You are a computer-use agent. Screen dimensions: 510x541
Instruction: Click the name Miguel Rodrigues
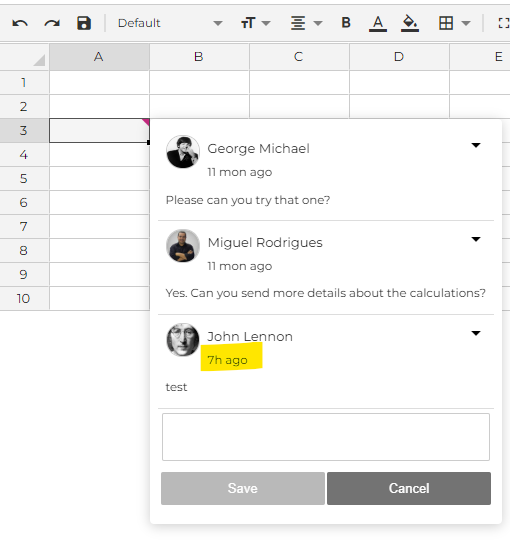265,243
